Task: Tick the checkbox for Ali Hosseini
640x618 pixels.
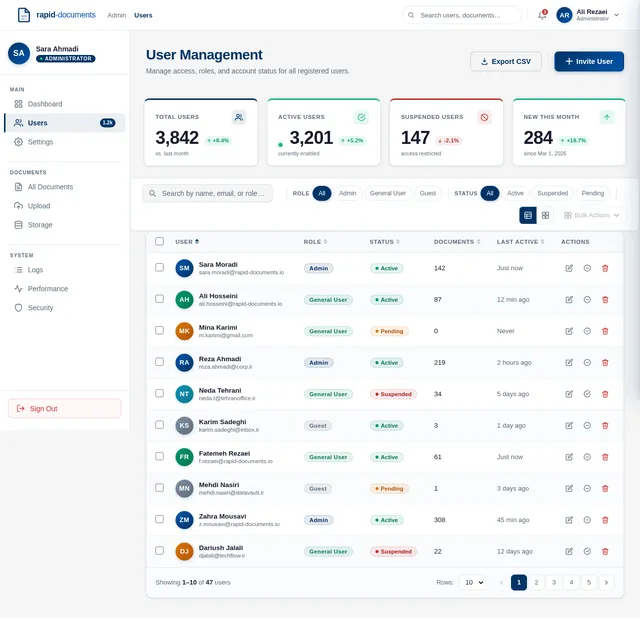Action: point(159,299)
